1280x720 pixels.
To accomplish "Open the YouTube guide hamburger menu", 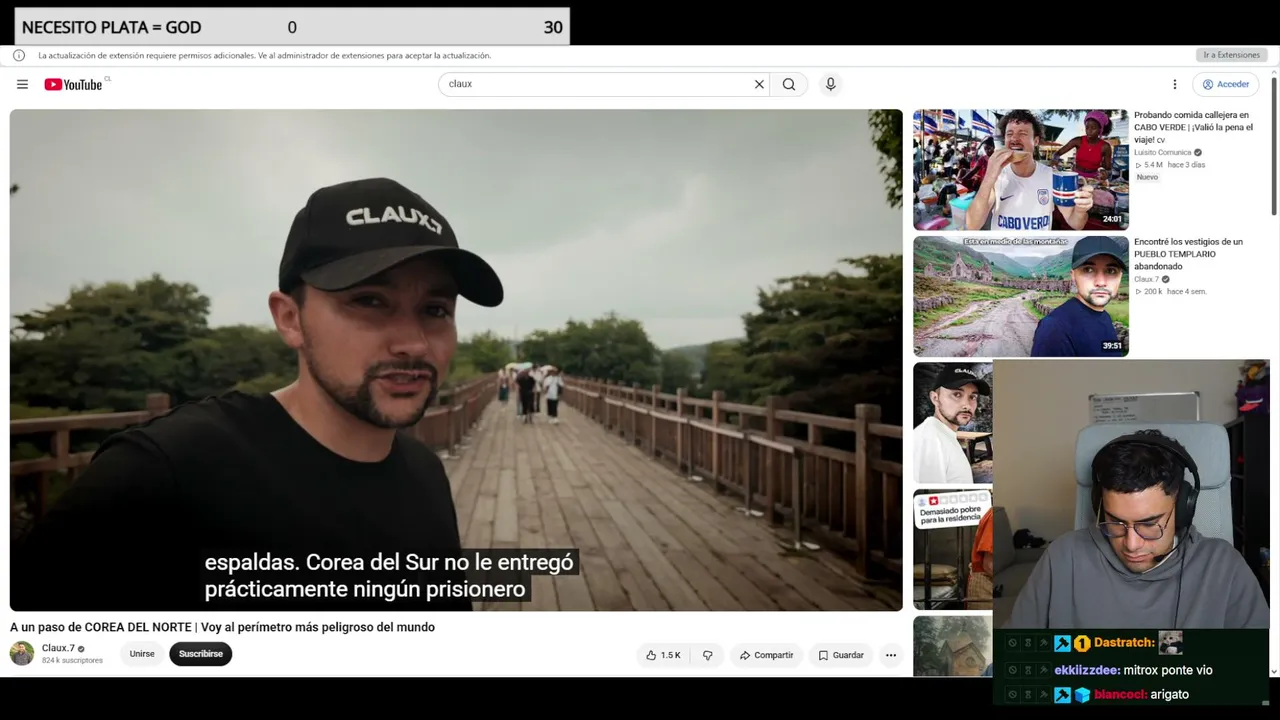I will (22, 85).
